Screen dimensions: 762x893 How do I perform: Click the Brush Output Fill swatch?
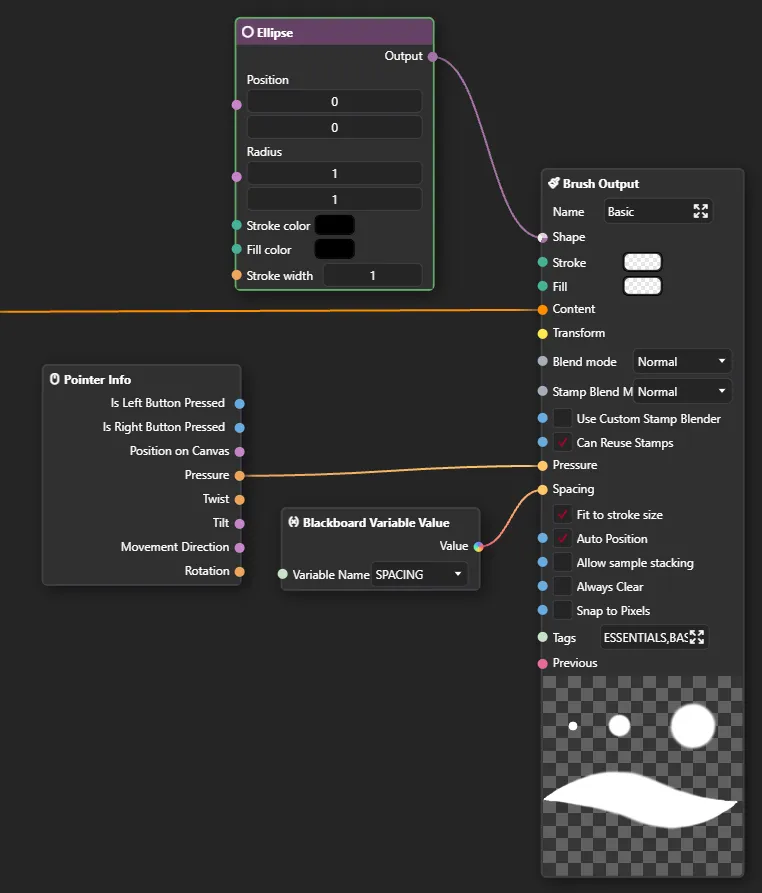[642, 286]
